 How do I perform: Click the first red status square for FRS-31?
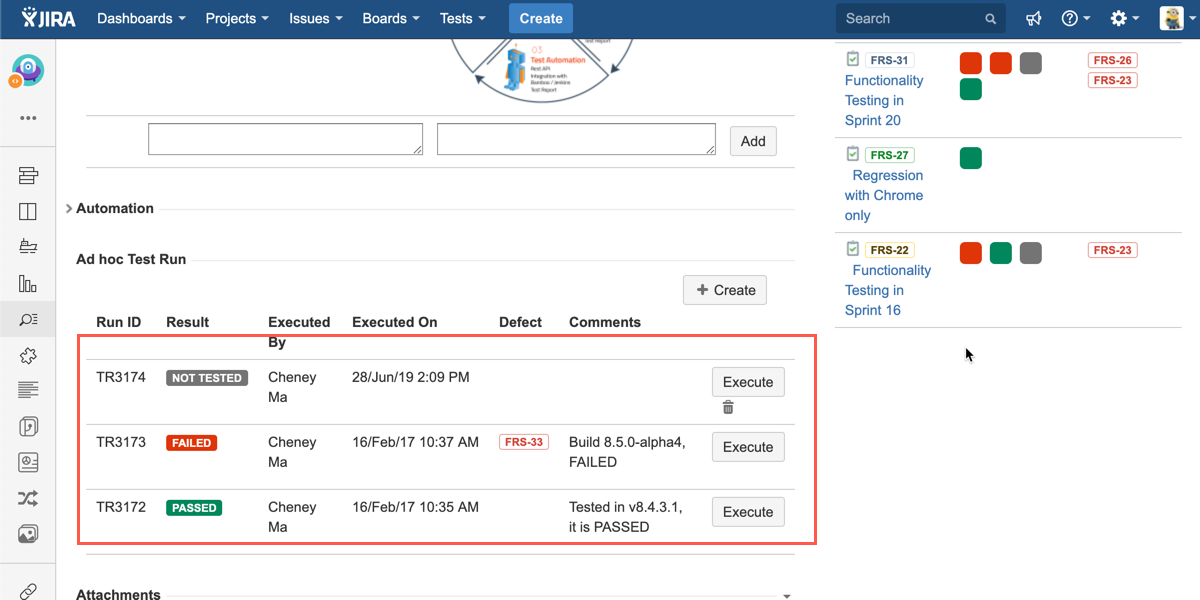click(x=970, y=64)
